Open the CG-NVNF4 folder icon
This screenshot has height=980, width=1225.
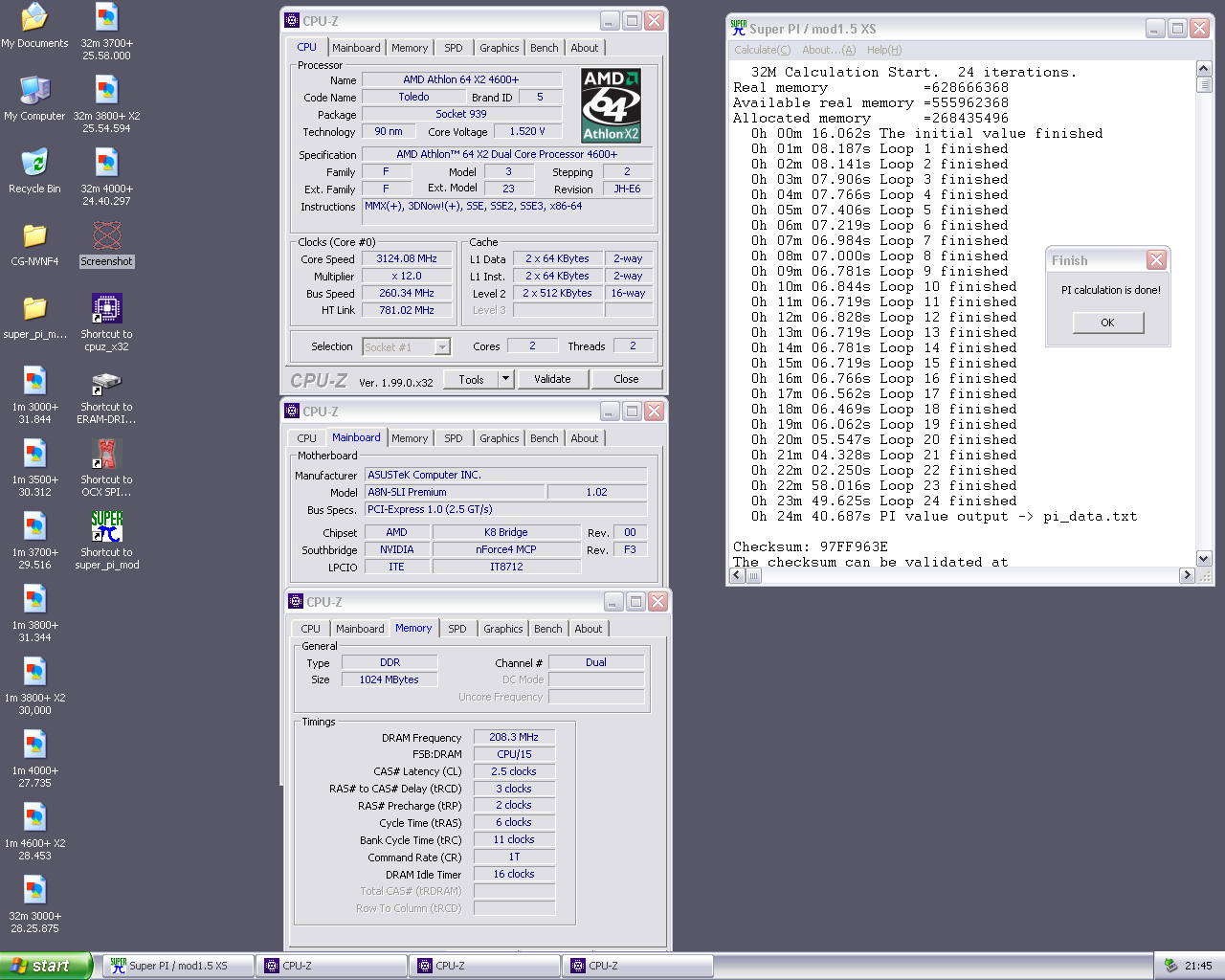pyautogui.click(x=34, y=244)
